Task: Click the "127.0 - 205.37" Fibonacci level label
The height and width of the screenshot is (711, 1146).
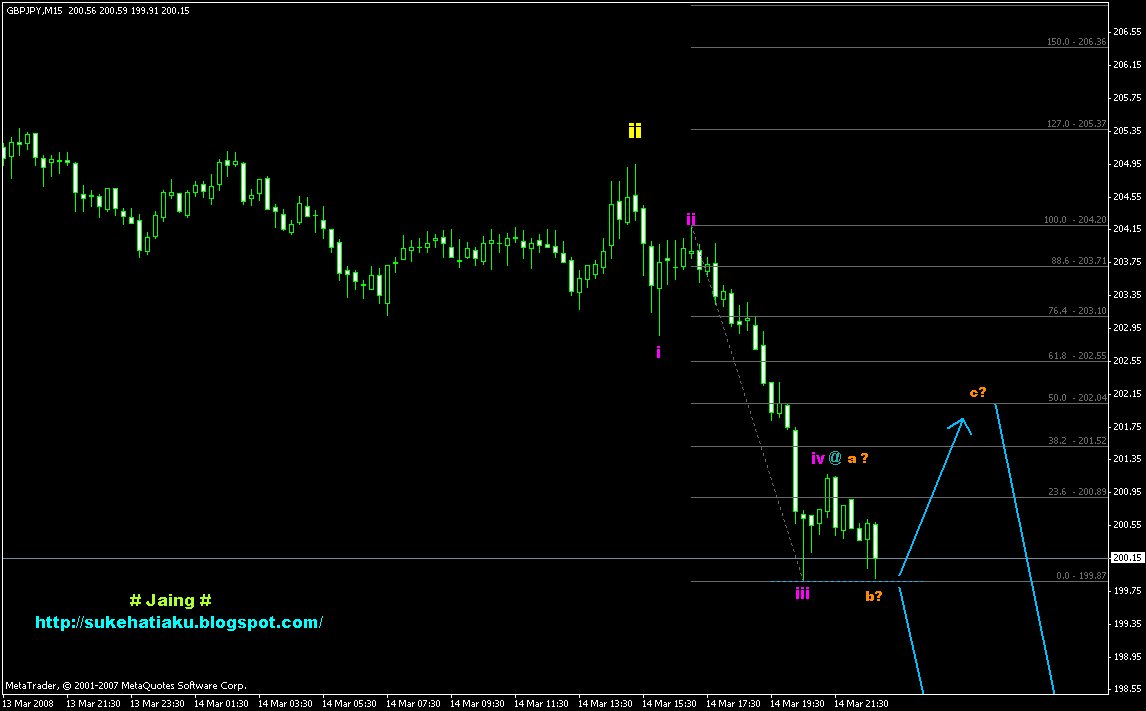Action: pos(1077,123)
